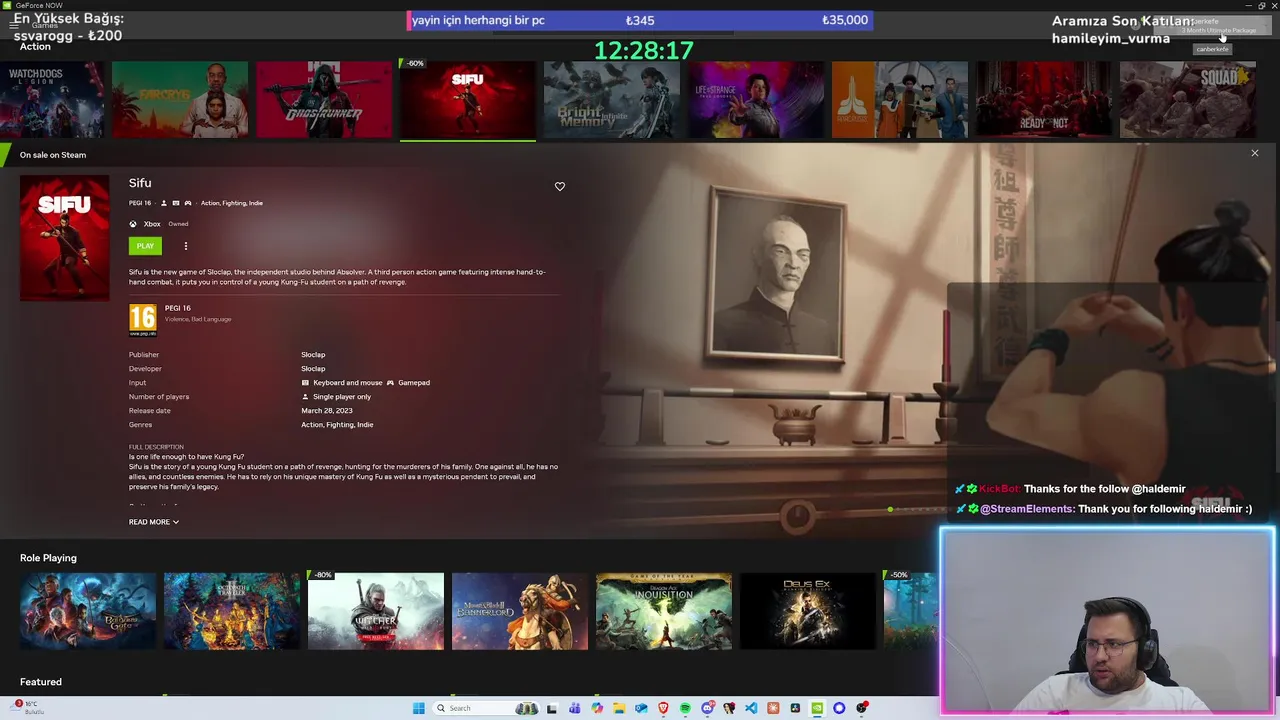Close the Sifu details panel
Viewport: 1280px width, 720px height.
coord(1254,153)
